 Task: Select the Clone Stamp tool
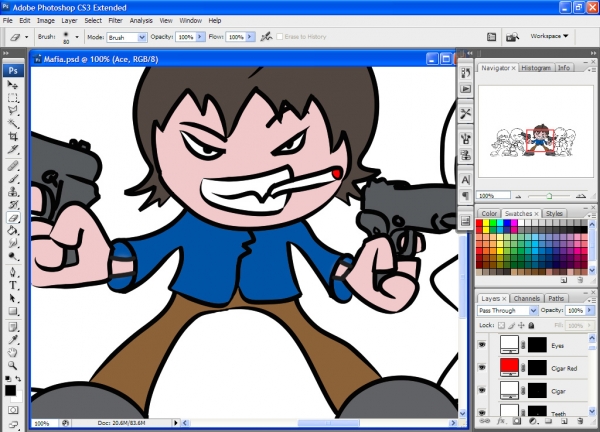[x=13, y=192]
